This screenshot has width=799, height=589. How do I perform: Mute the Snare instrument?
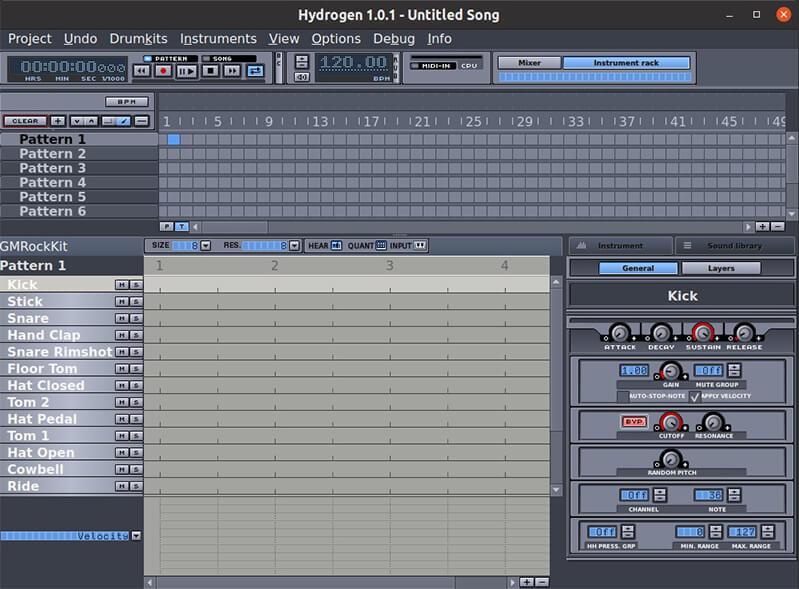121,318
